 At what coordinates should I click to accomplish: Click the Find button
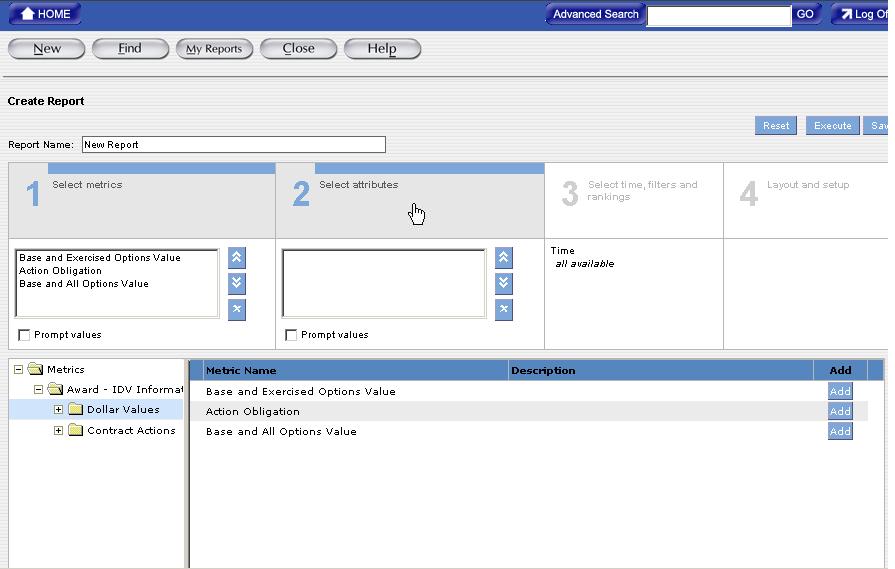pyautogui.click(x=130, y=49)
